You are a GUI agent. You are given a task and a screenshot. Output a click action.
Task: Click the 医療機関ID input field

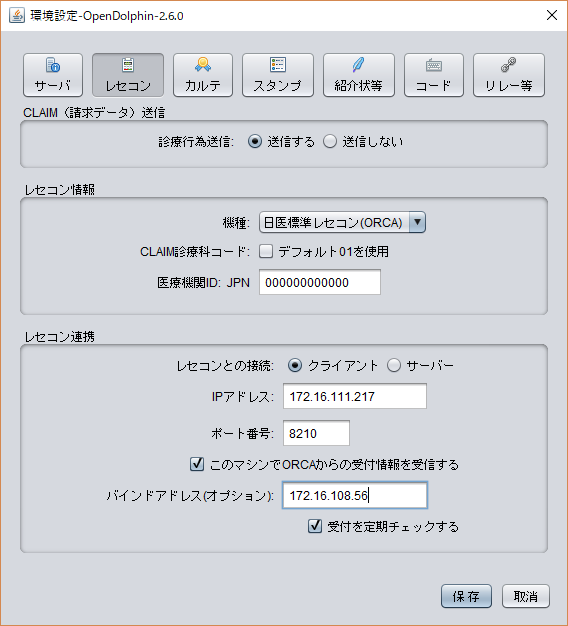pyautogui.click(x=320, y=282)
